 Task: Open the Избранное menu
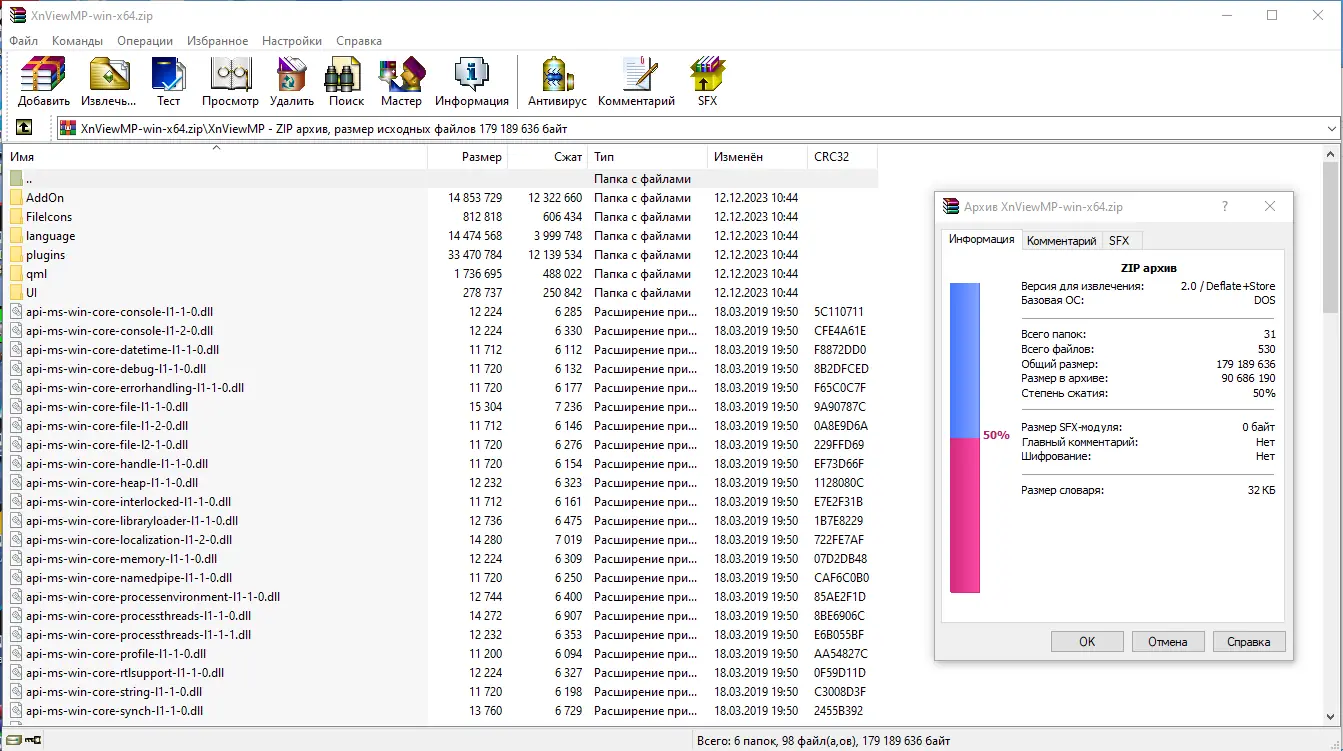point(217,41)
